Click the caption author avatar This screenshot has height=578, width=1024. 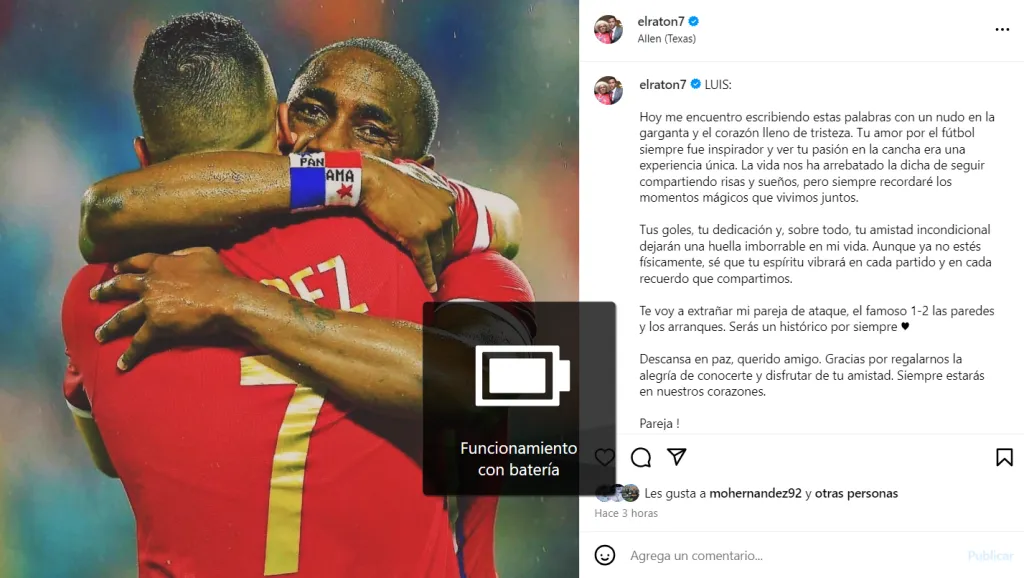point(608,90)
